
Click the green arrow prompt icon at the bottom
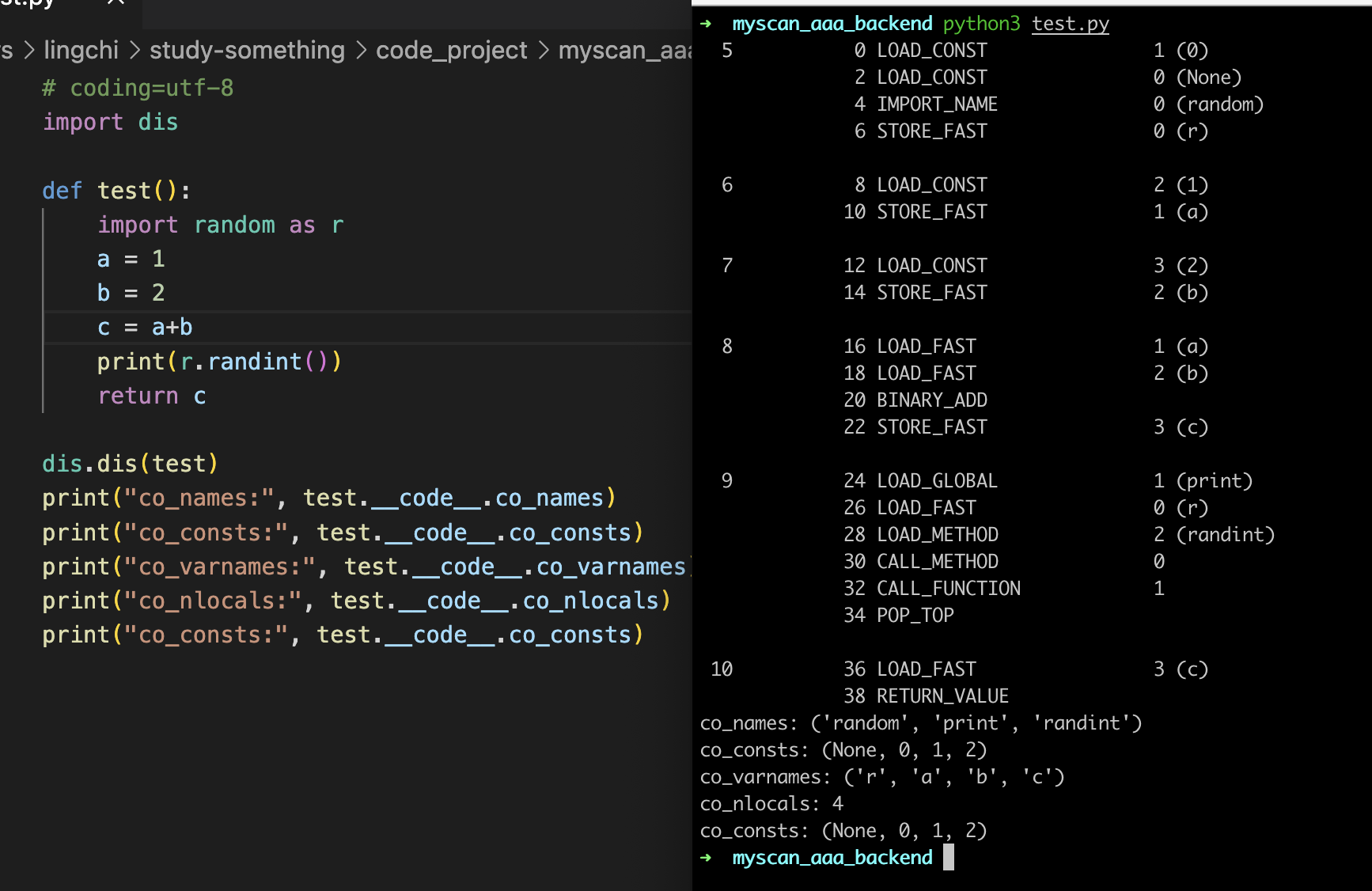click(x=706, y=858)
